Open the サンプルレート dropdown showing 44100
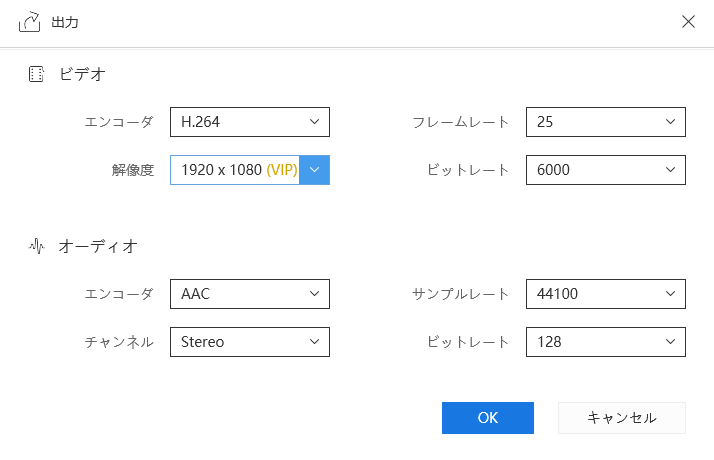 click(670, 294)
